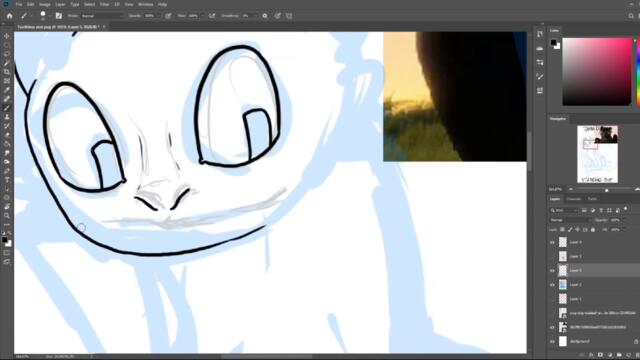Open the brush Opacity dropdown arrow
Screen dimensions: 640x360
click(158, 16)
